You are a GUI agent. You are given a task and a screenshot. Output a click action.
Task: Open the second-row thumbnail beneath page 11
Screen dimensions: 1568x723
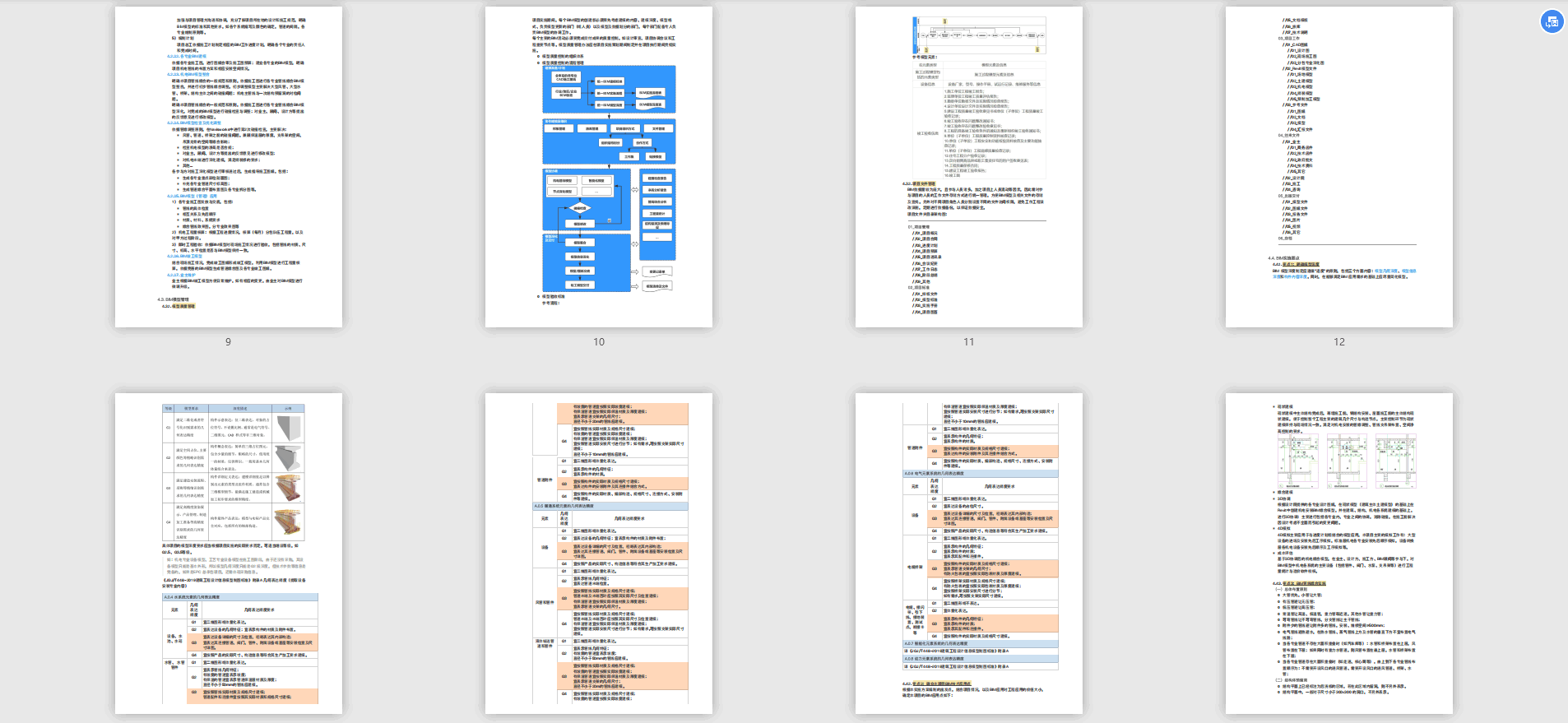click(969, 554)
